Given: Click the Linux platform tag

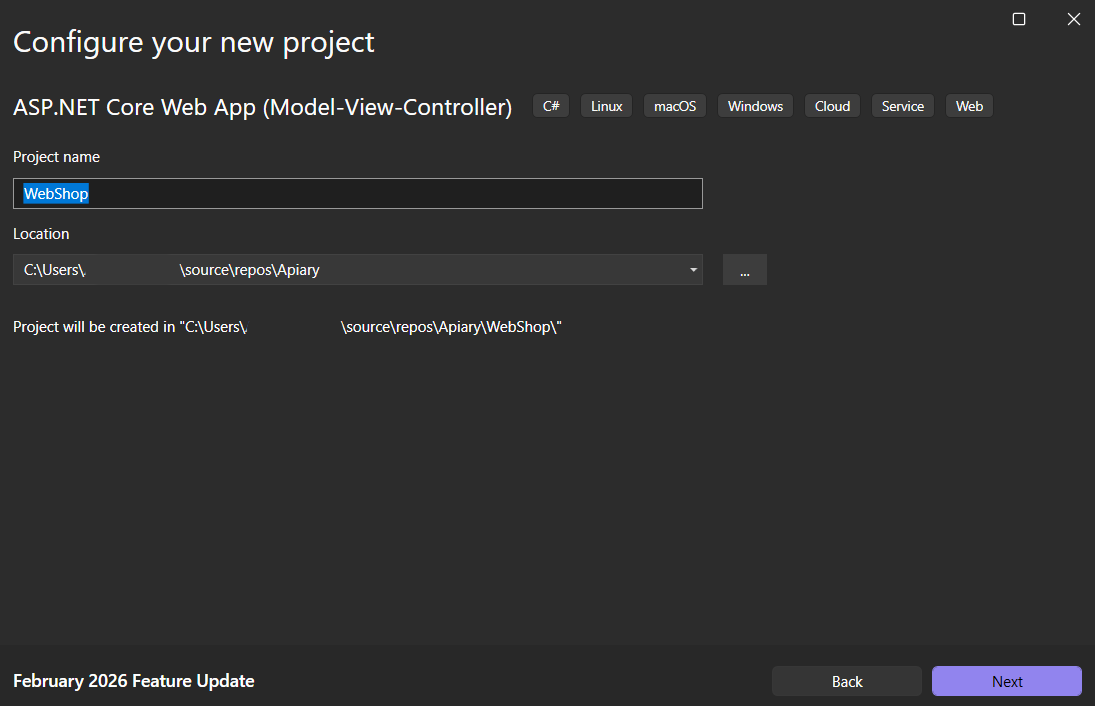Looking at the screenshot, I should pyautogui.click(x=606, y=105).
